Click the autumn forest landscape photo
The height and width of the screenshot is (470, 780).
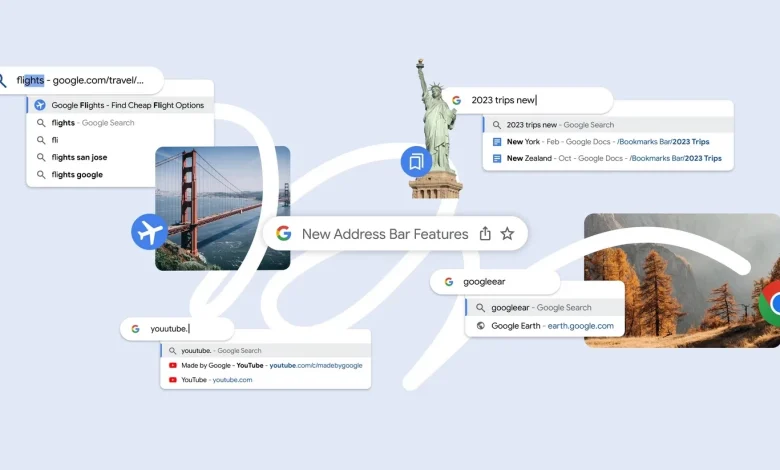[682, 281]
